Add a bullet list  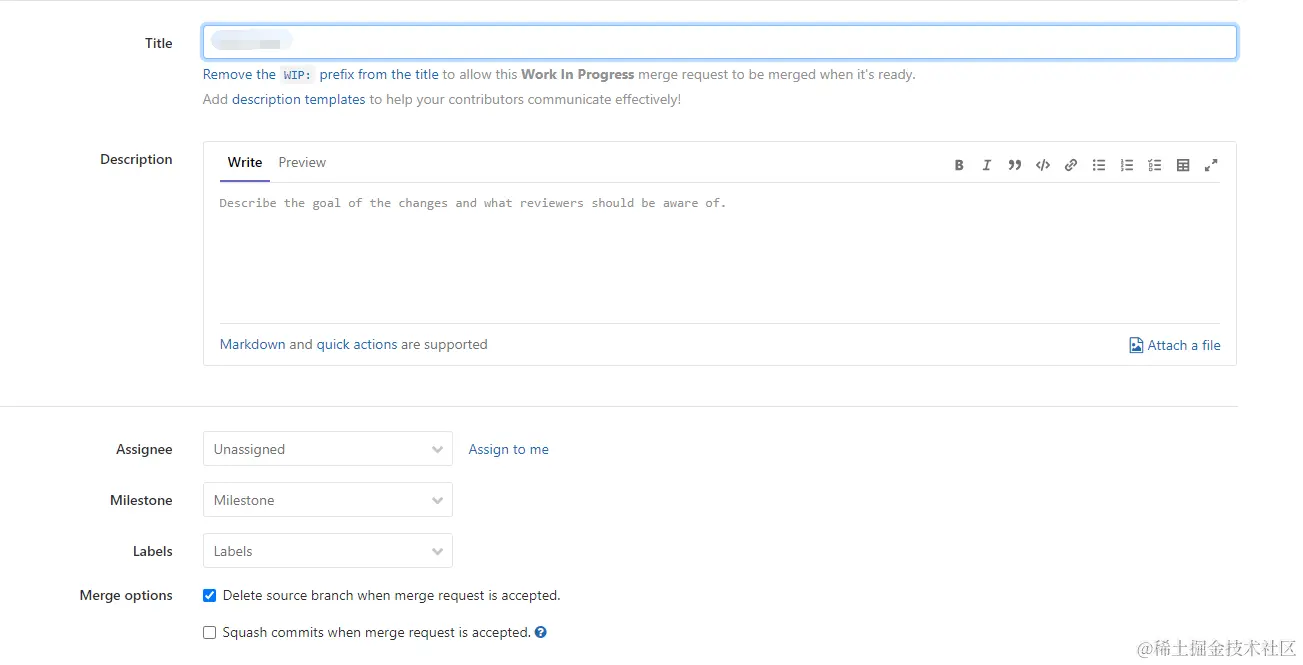tap(1098, 165)
